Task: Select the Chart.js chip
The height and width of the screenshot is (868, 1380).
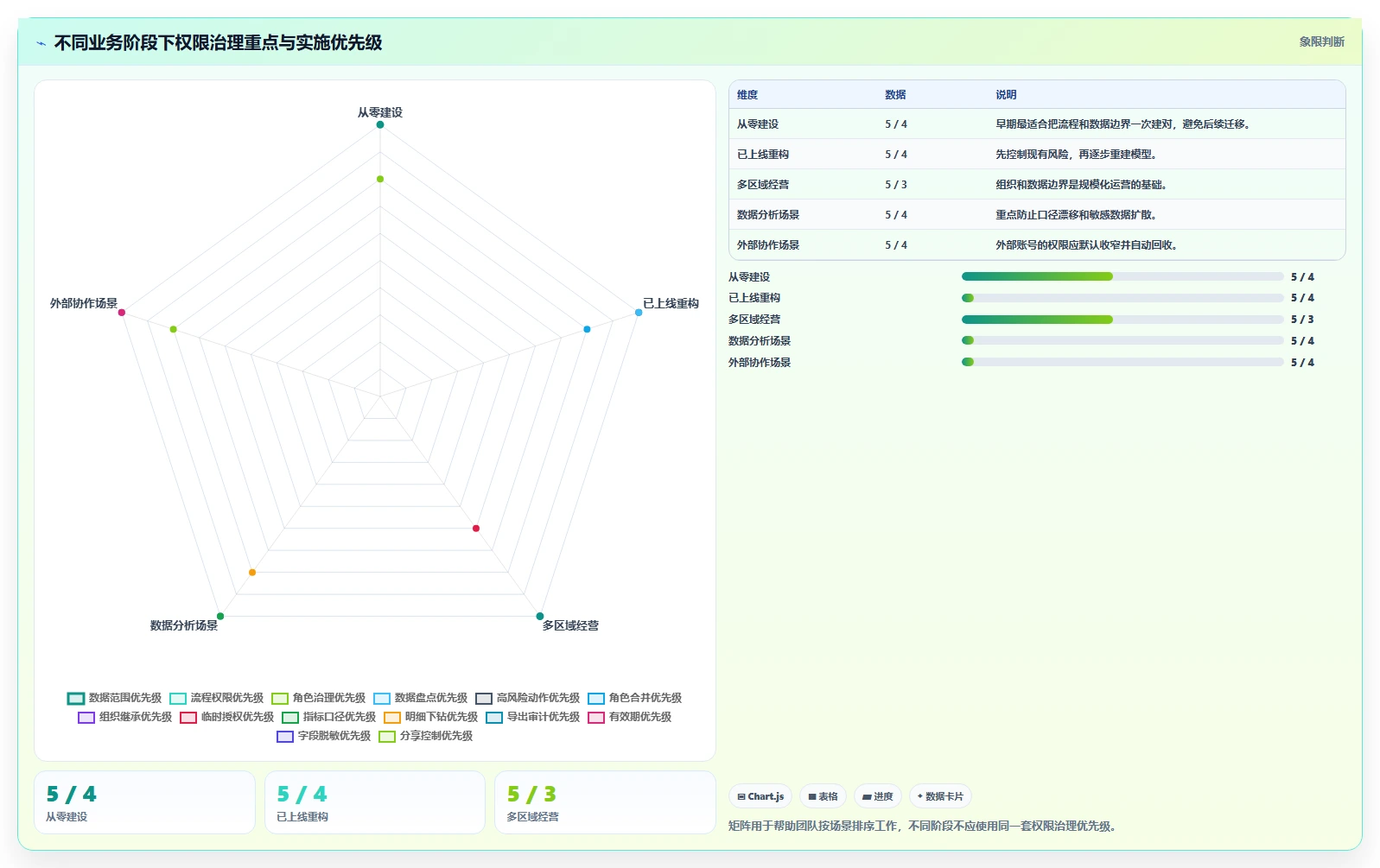Action: 760,796
